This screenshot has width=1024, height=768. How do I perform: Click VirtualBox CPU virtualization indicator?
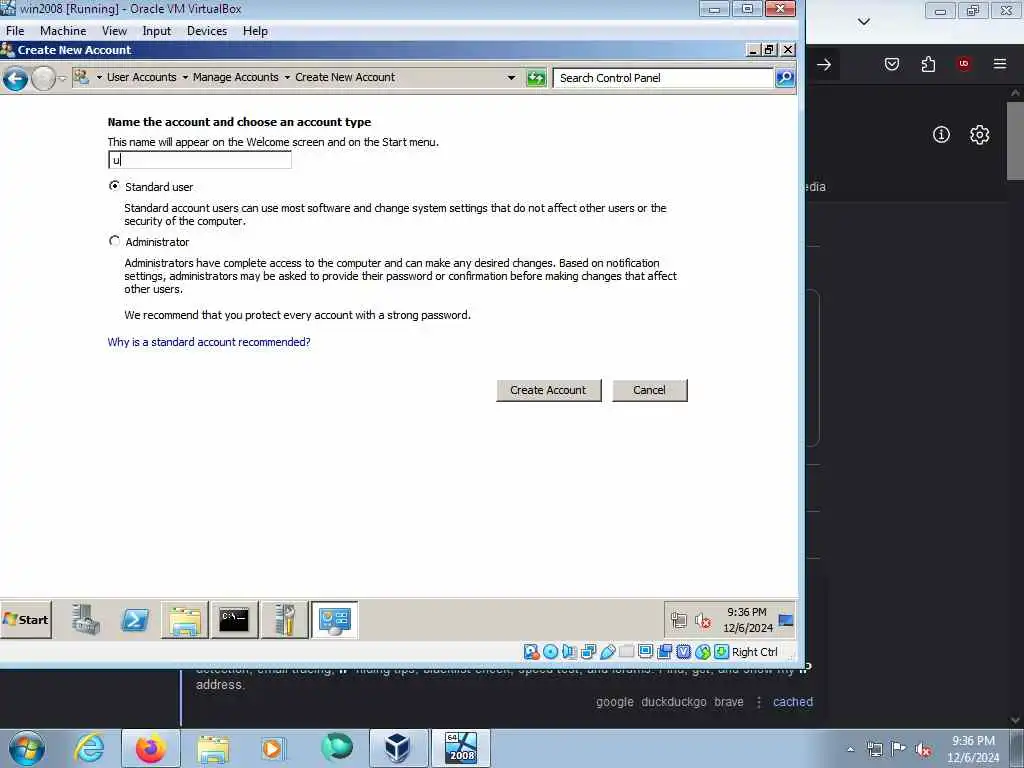pos(684,651)
